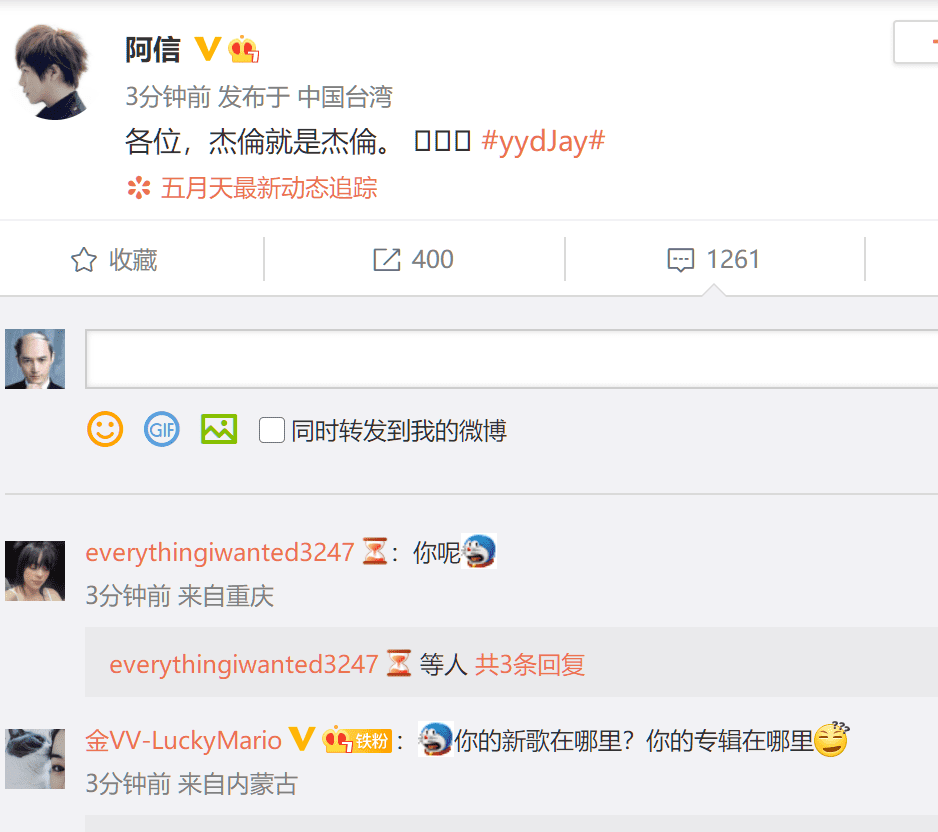The width and height of the screenshot is (938, 832).
Task: Click the orange V badge beside 阿信
Action: (208, 49)
